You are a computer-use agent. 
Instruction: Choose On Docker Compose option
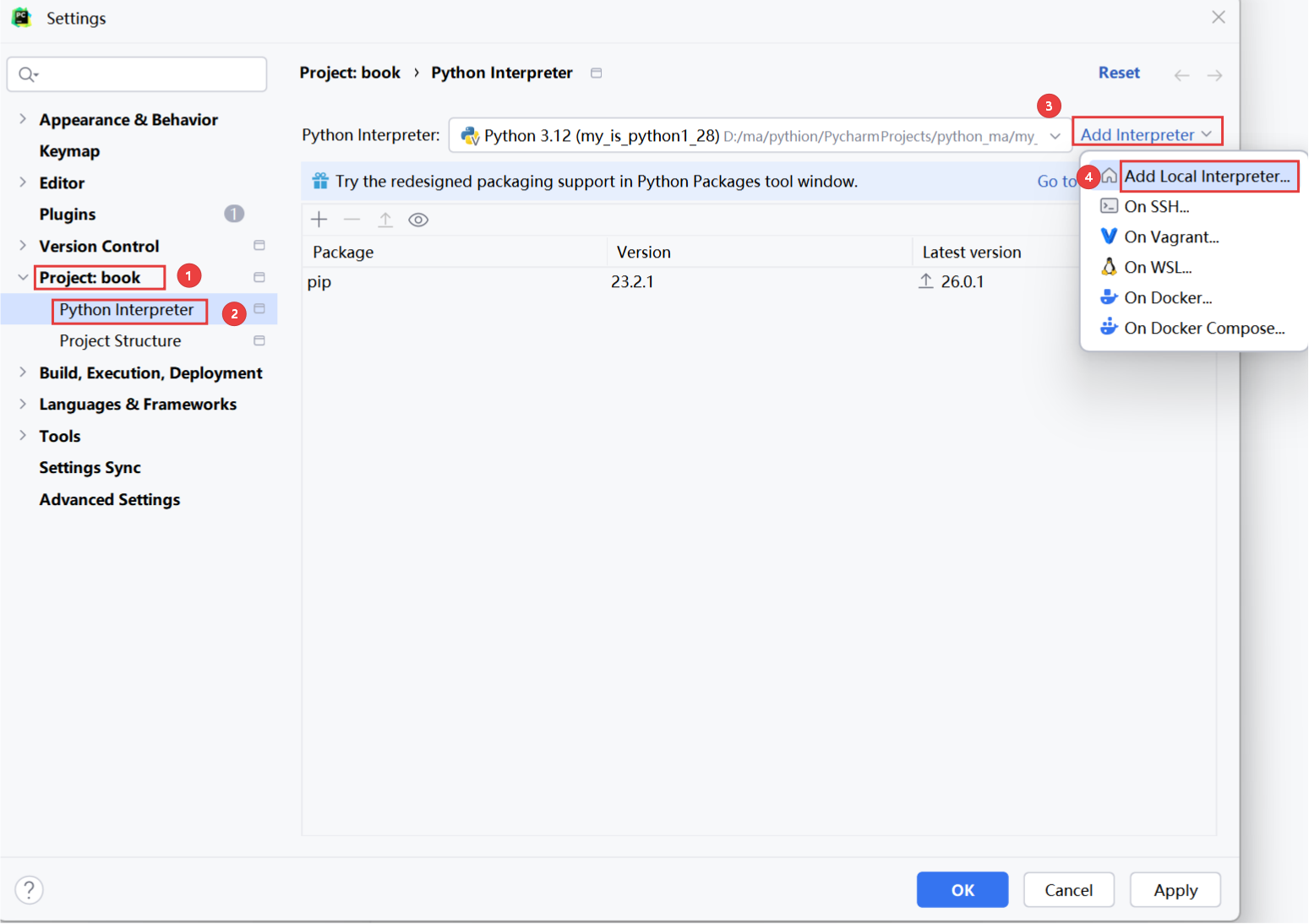[x=1203, y=328]
